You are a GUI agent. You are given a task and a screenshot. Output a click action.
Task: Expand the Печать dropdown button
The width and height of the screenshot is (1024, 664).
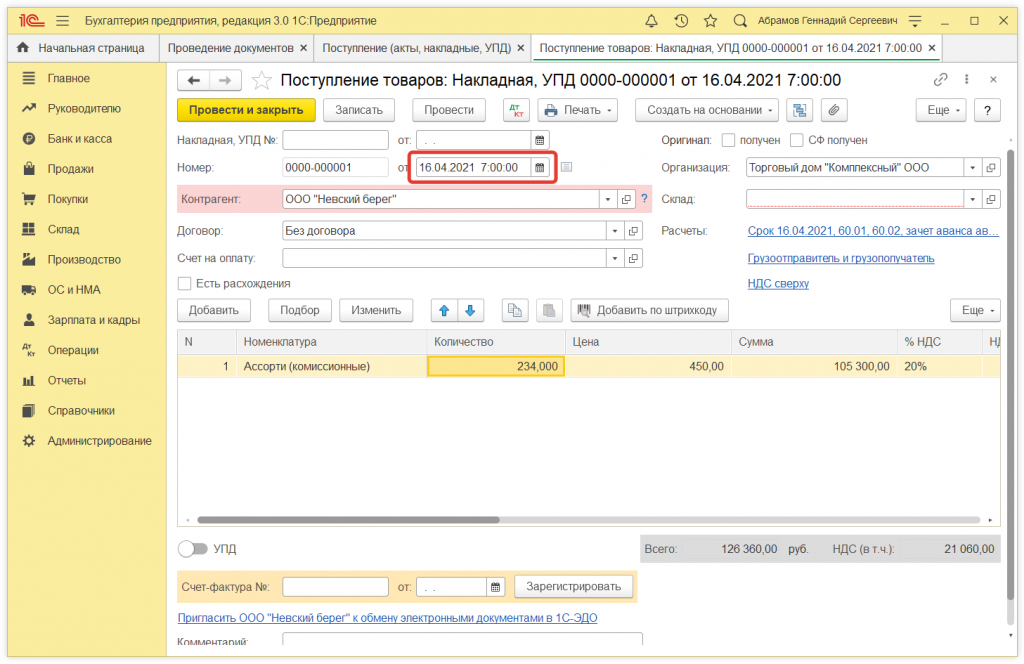pyautogui.click(x=578, y=110)
